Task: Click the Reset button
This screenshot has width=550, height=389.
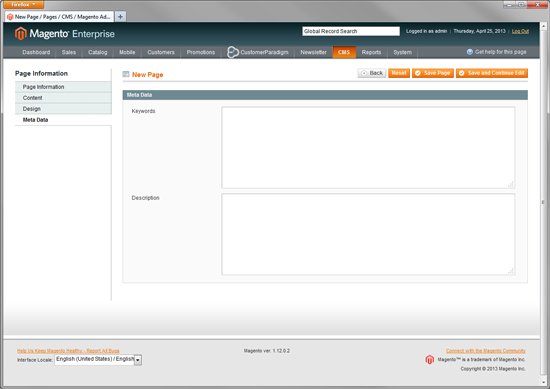Action: [399, 73]
